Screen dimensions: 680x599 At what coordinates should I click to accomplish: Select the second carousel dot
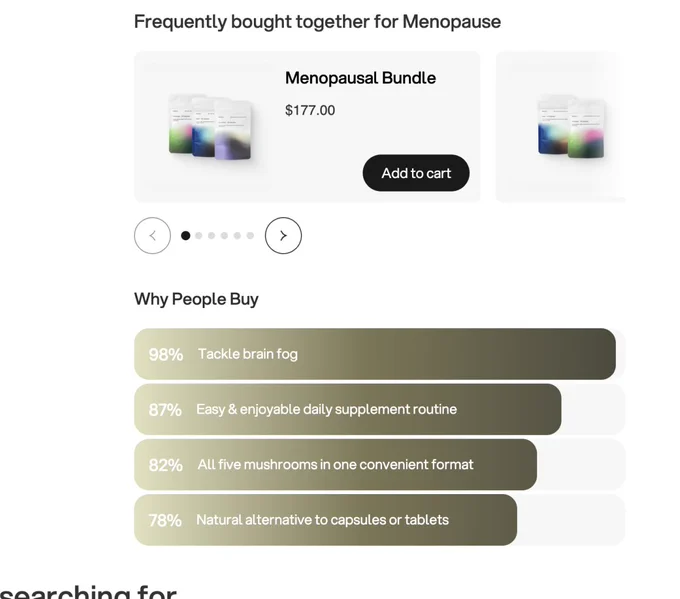[x=199, y=236]
